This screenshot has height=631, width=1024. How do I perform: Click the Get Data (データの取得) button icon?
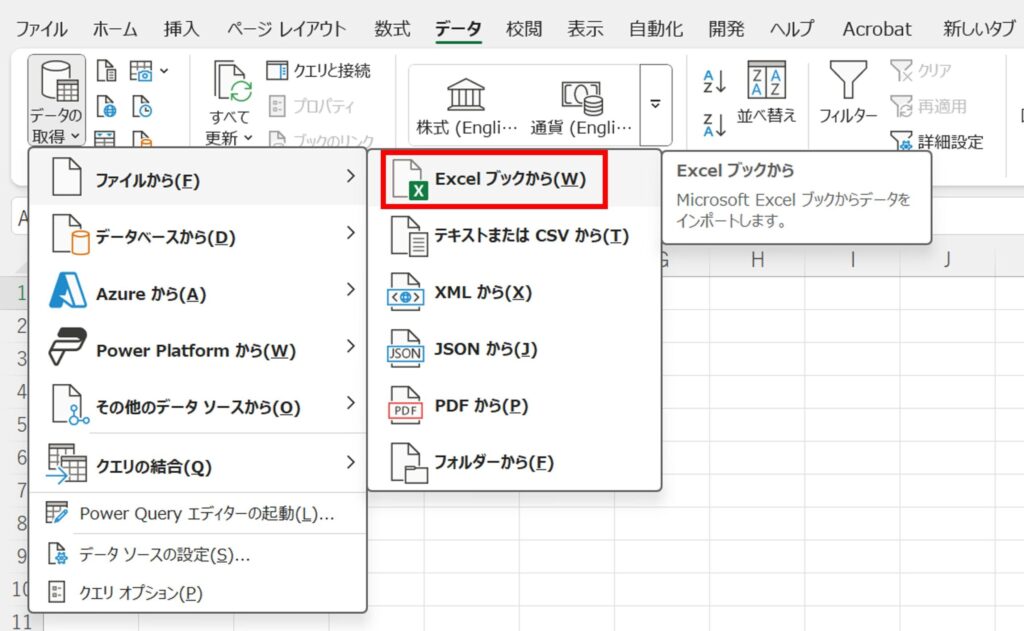coord(59,82)
